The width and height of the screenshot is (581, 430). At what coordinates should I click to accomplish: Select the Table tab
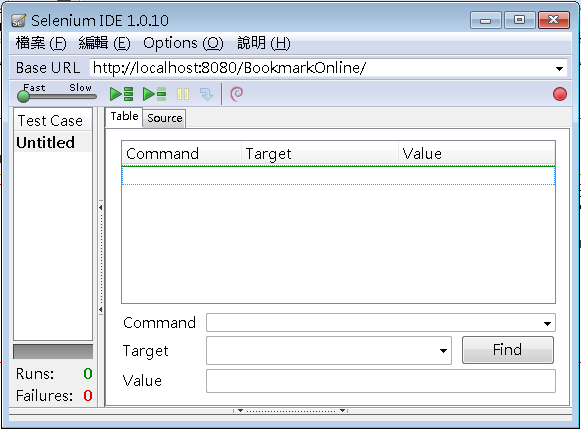(x=124, y=117)
